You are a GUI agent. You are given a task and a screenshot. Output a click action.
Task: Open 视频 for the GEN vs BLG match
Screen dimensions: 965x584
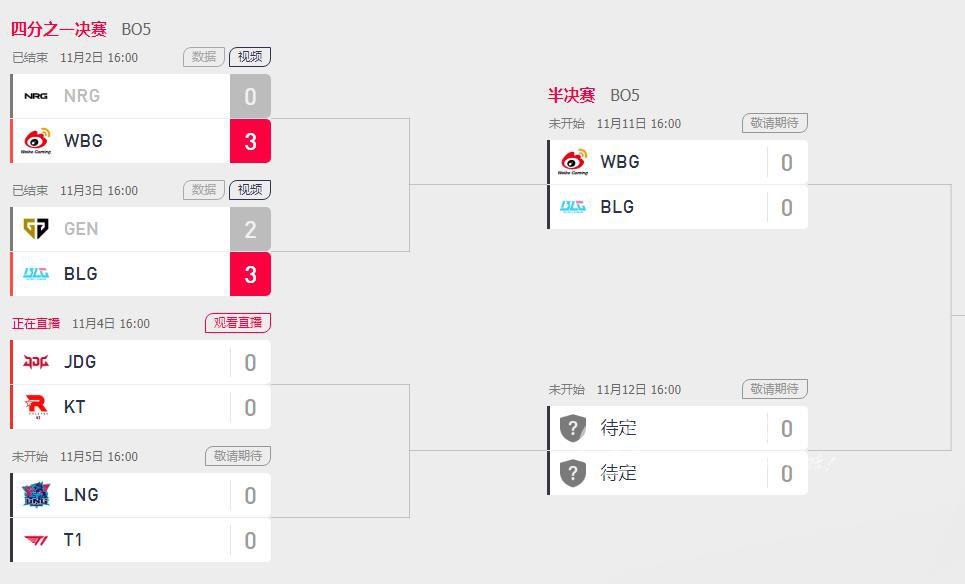[250, 190]
